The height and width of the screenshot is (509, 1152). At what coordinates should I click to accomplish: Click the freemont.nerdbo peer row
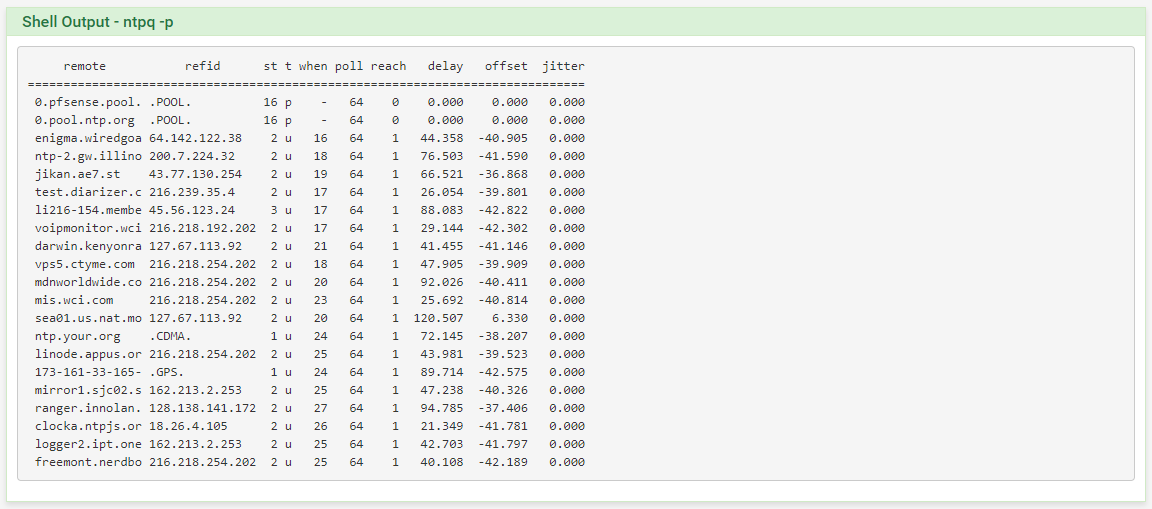tap(309, 462)
